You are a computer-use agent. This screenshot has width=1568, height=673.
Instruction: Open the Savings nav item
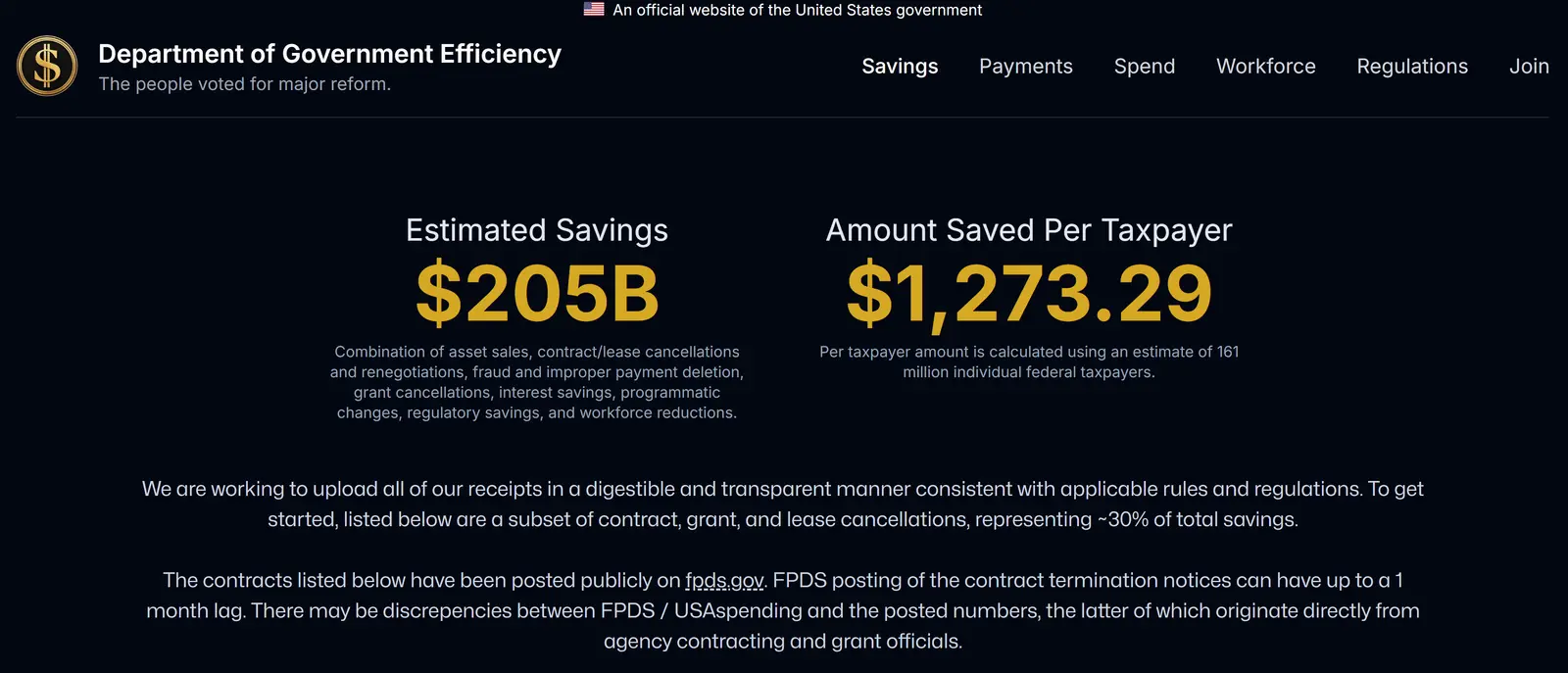[900, 67]
